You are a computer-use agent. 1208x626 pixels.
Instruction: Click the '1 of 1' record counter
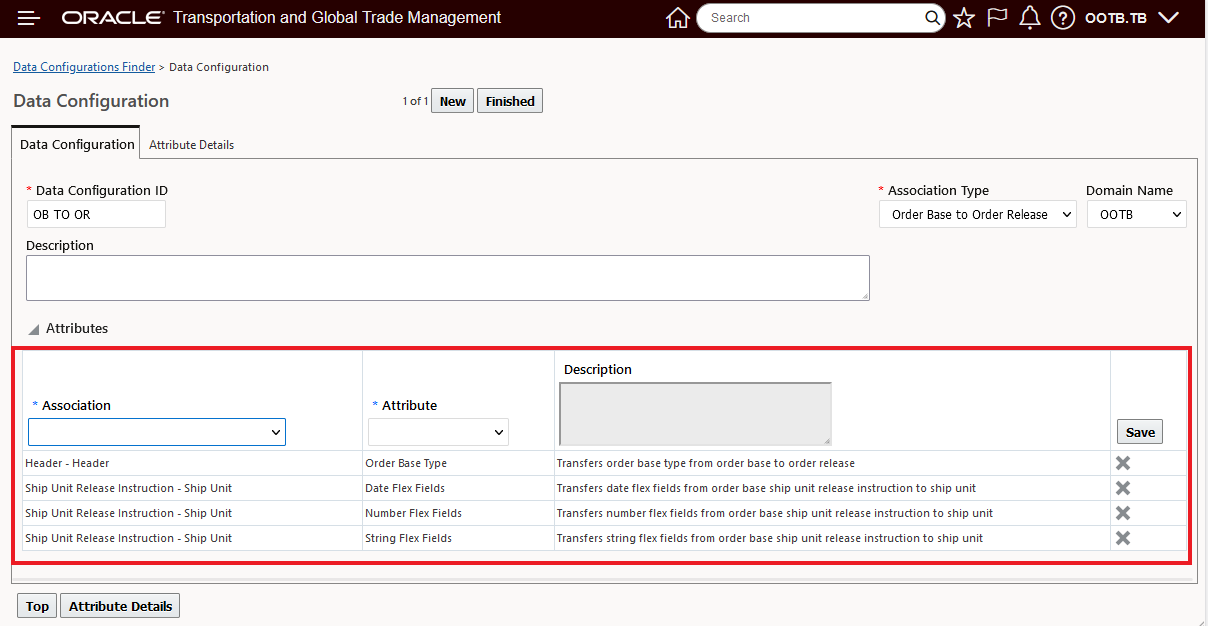415,101
